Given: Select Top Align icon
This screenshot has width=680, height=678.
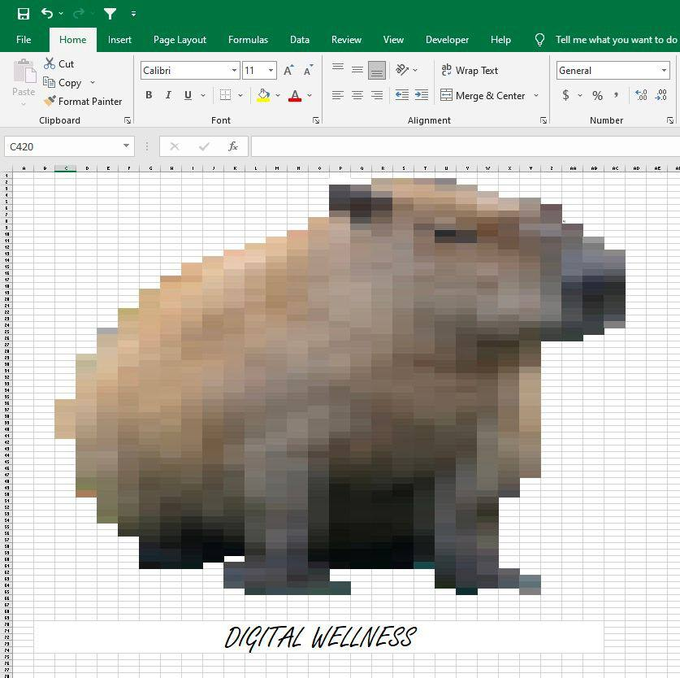Looking at the screenshot, I should [x=338, y=70].
